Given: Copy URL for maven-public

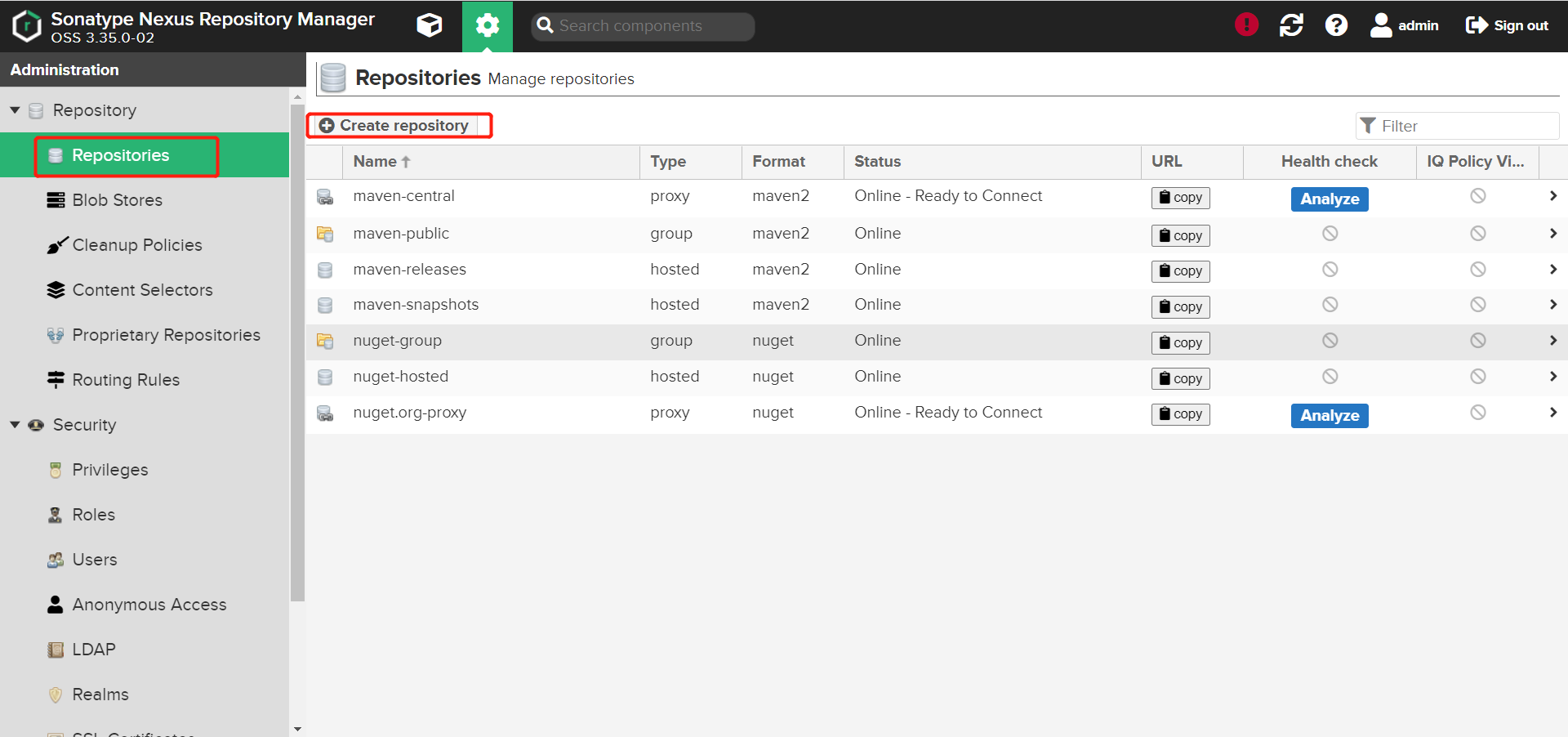Looking at the screenshot, I should pos(1181,235).
